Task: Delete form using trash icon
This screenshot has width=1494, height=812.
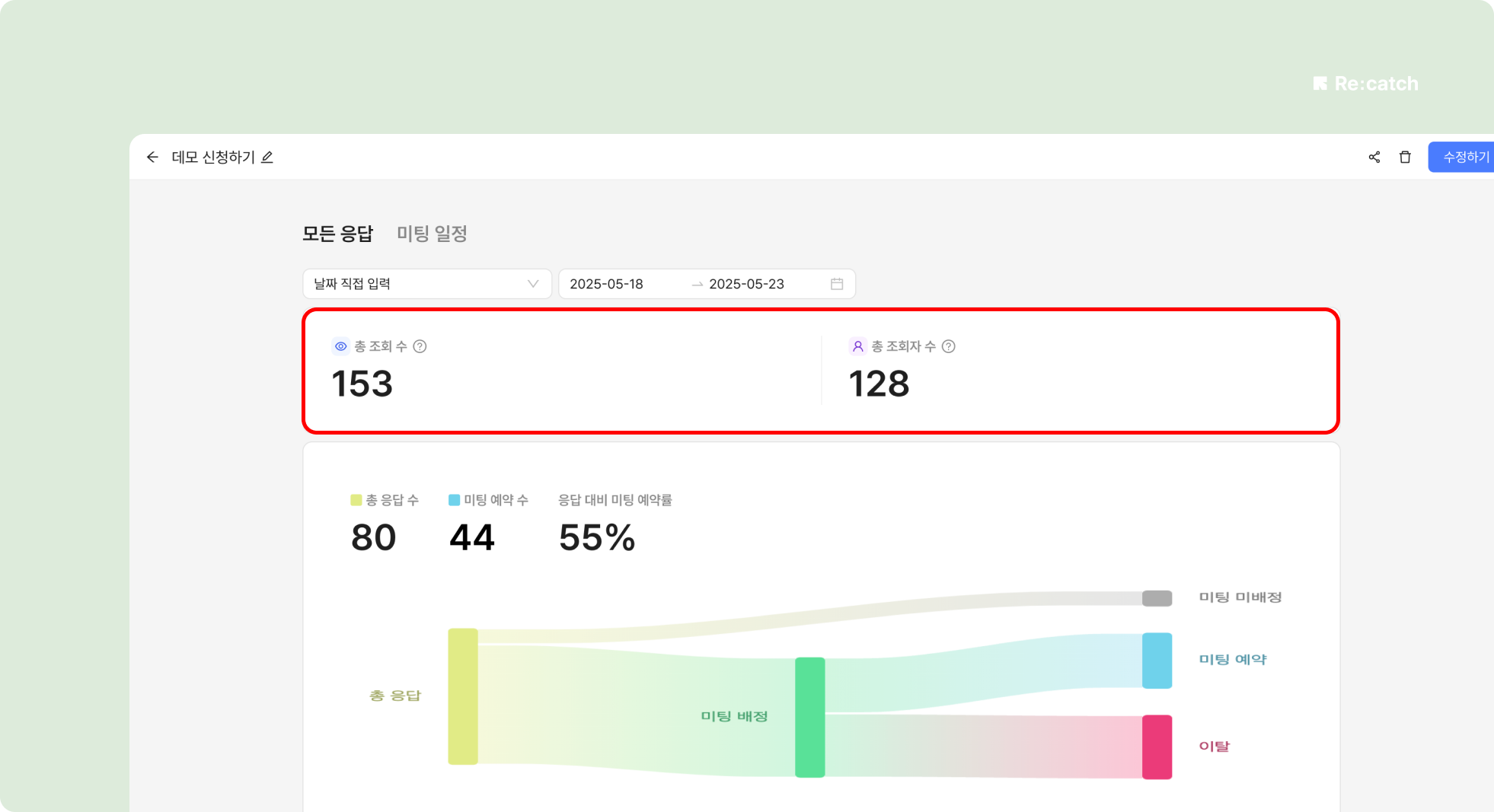Action: (x=1405, y=157)
